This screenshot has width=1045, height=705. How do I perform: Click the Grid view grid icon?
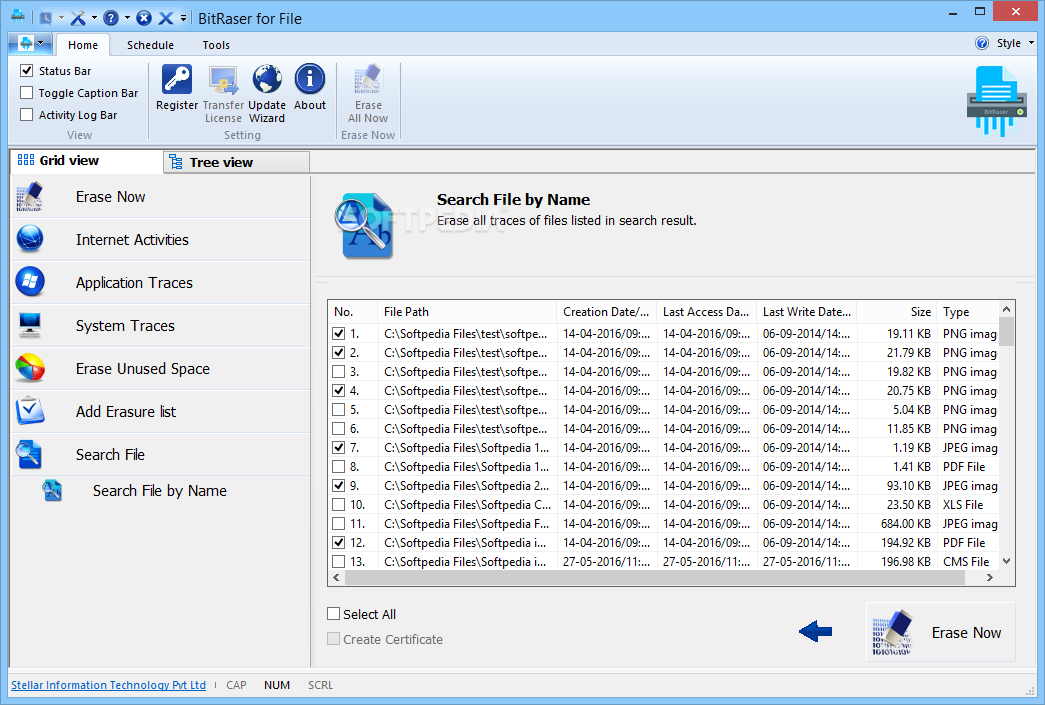click(x=26, y=160)
